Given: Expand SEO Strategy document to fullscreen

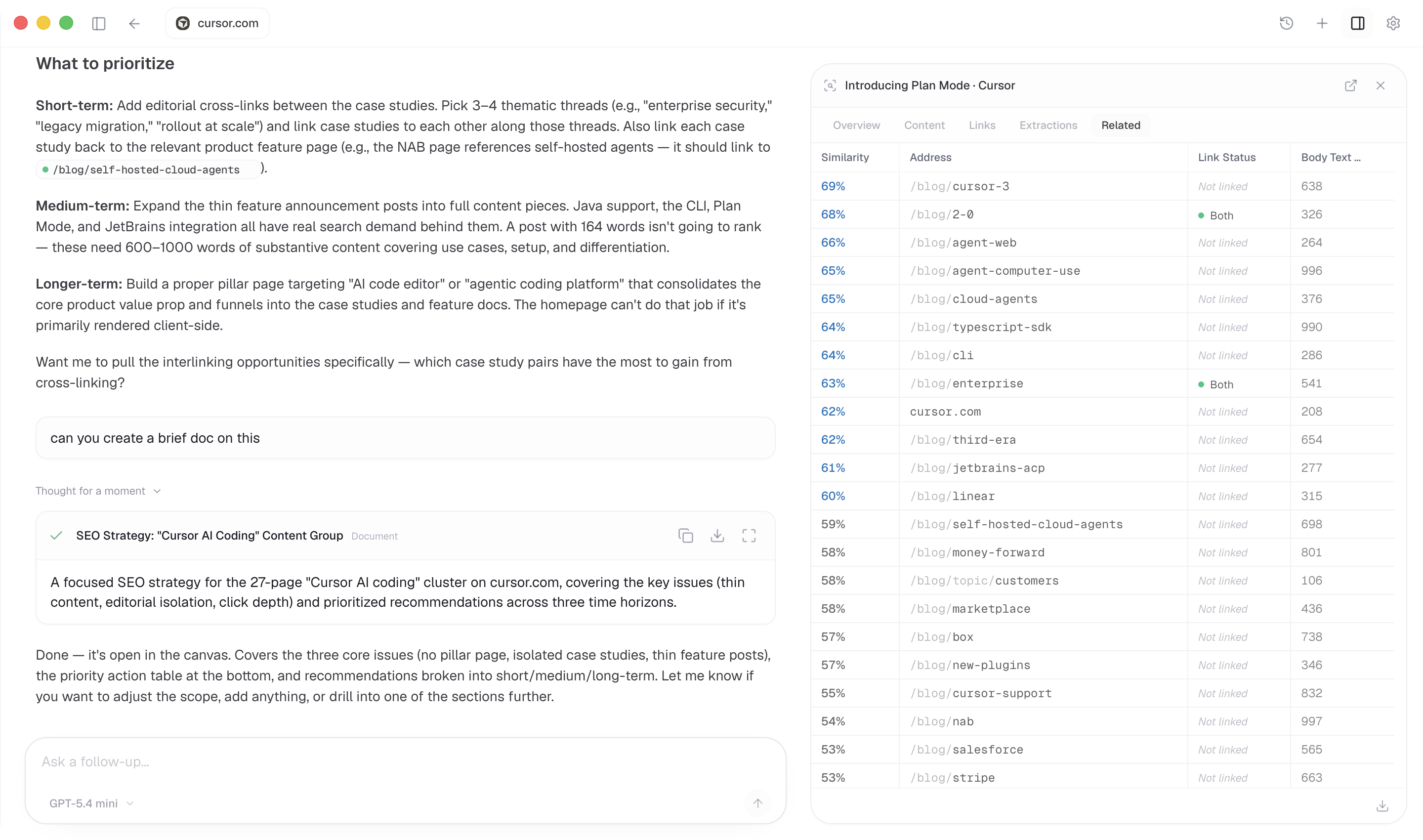Looking at the screenshot, I should (x=749, y=536).
